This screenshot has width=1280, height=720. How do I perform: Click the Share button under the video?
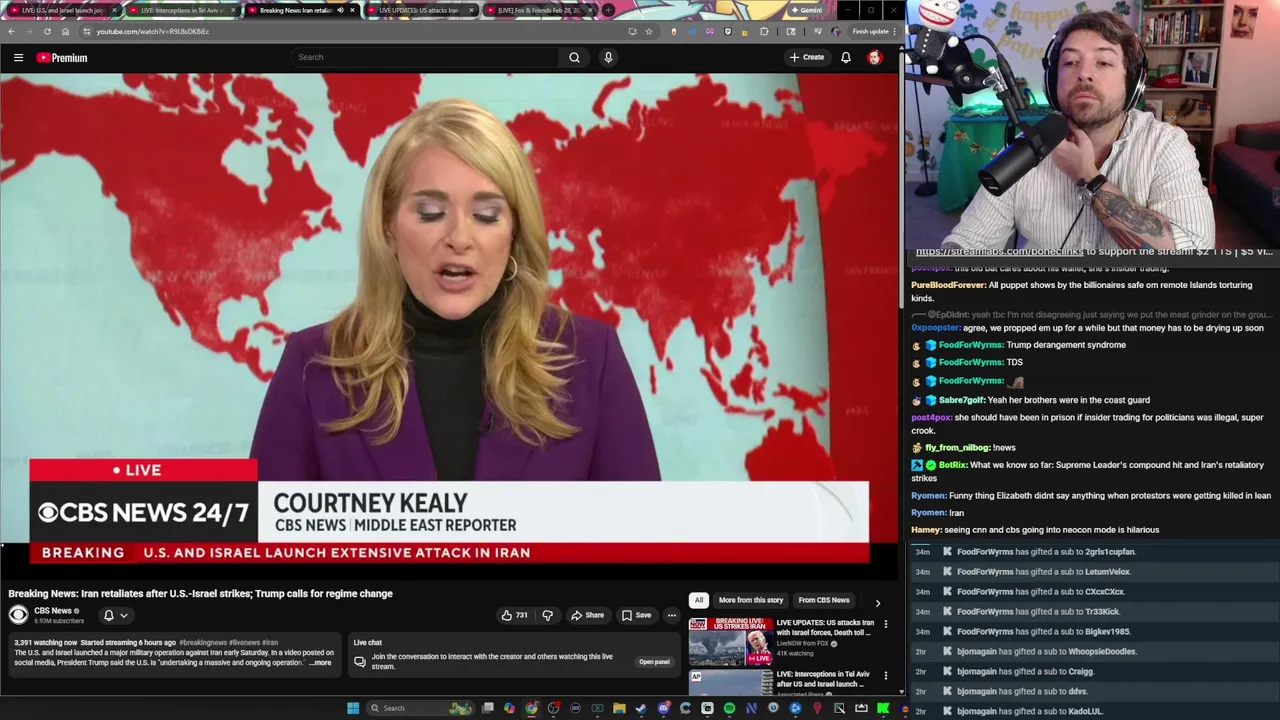point(587,615)
